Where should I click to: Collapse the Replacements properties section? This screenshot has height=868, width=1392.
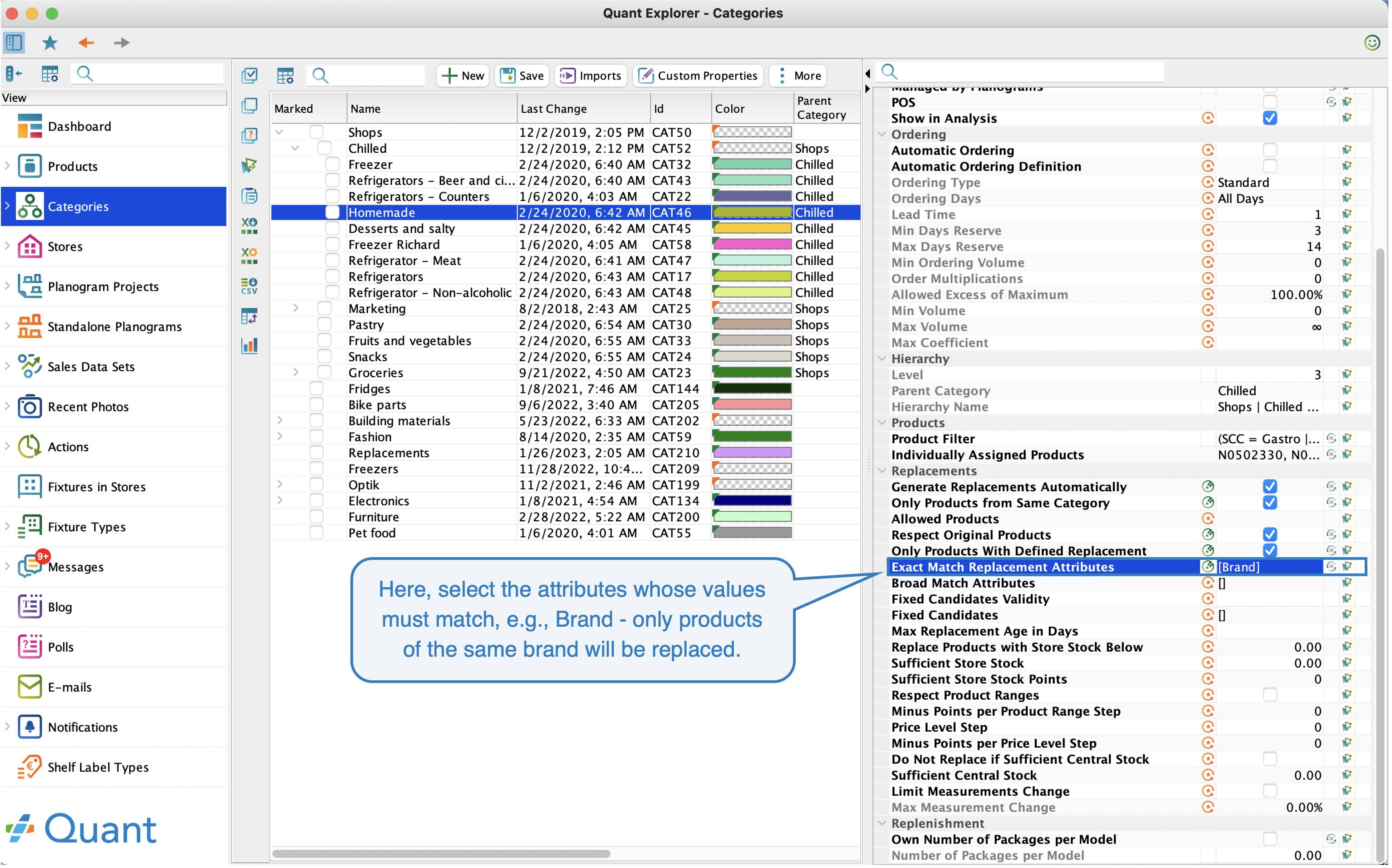(882, 471)
